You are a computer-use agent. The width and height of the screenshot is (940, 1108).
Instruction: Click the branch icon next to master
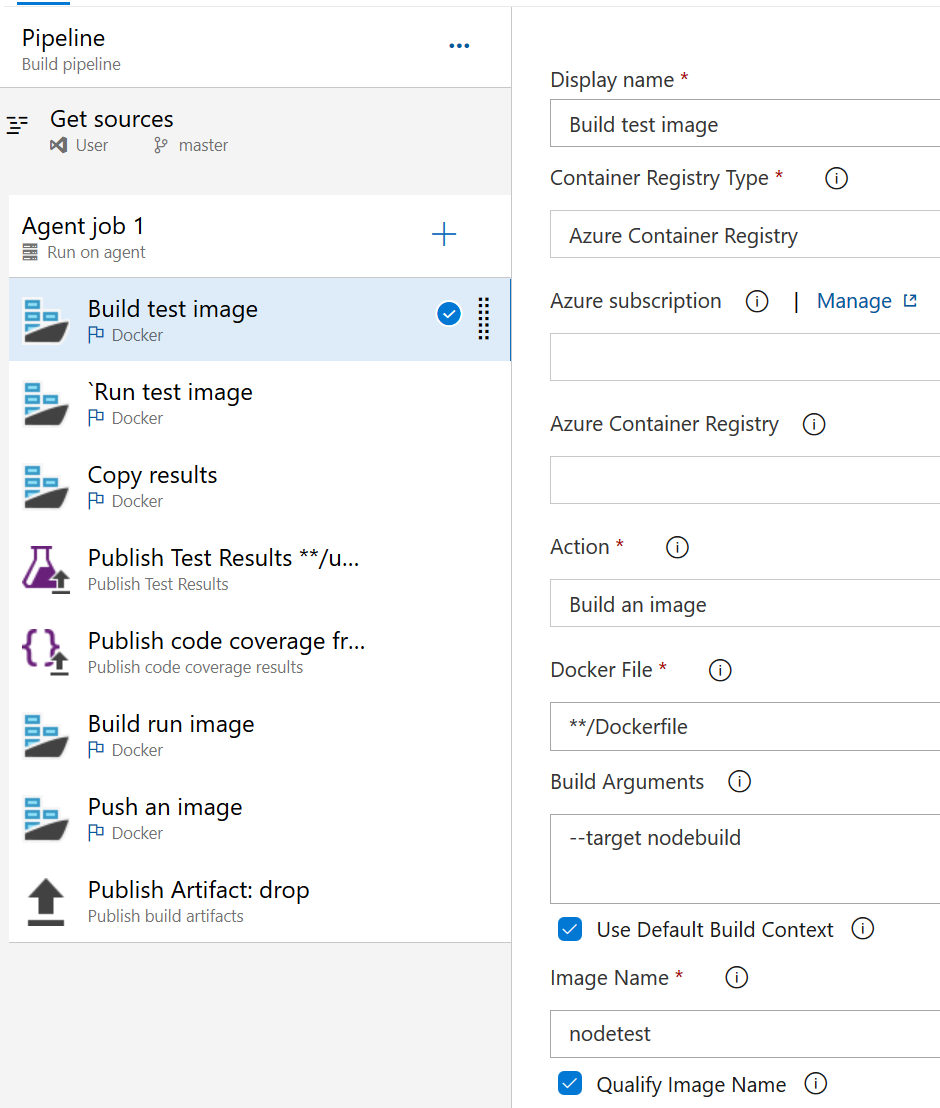(x=161, y=146)
